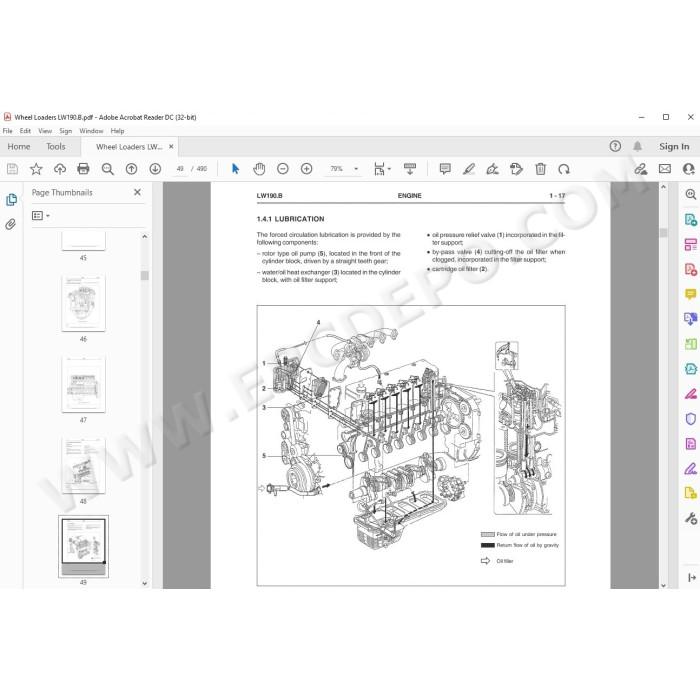Image resolution: width=700 pixels, height=700 pixels.
Task: Open the Protect shield tool
Action: click(691, 419)
